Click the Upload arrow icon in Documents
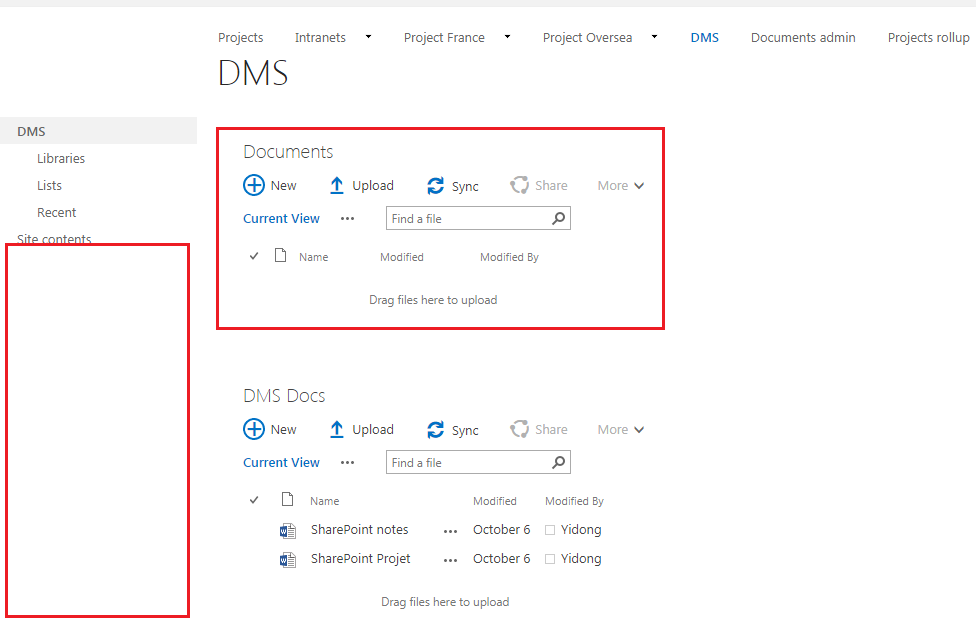 [337, 186]
